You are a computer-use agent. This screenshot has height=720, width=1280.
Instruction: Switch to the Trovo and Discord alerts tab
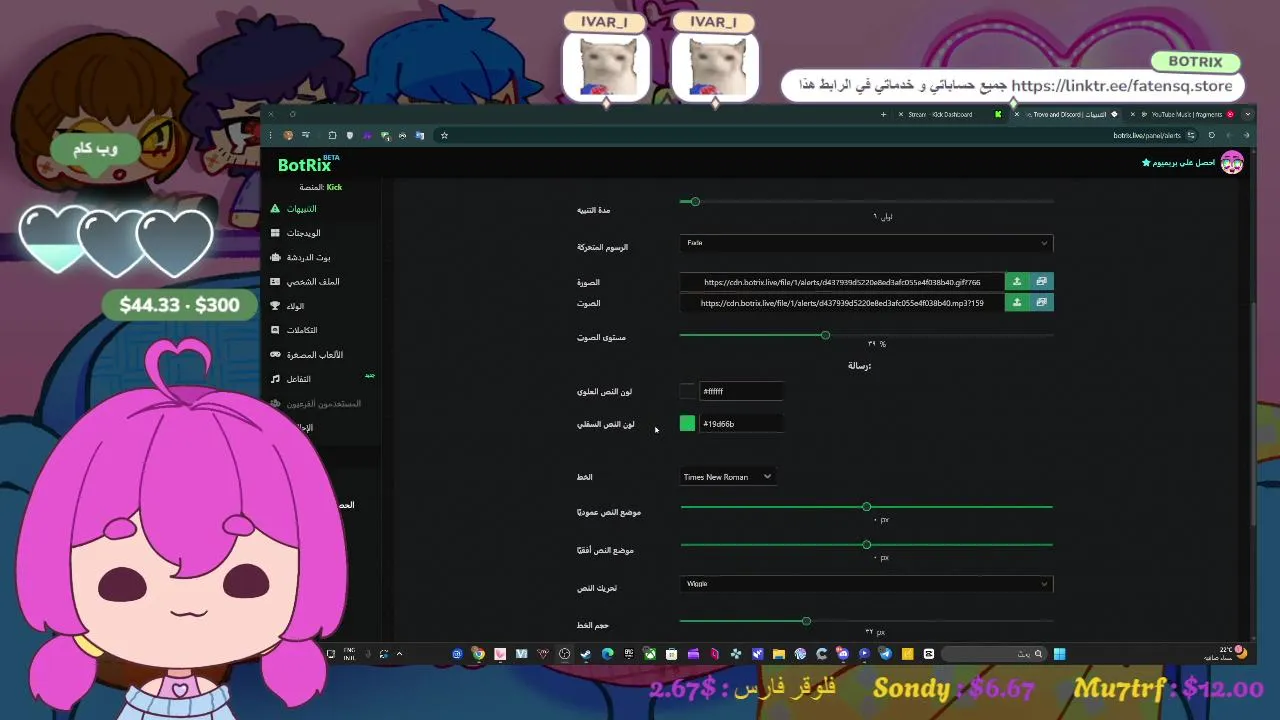1066,114
